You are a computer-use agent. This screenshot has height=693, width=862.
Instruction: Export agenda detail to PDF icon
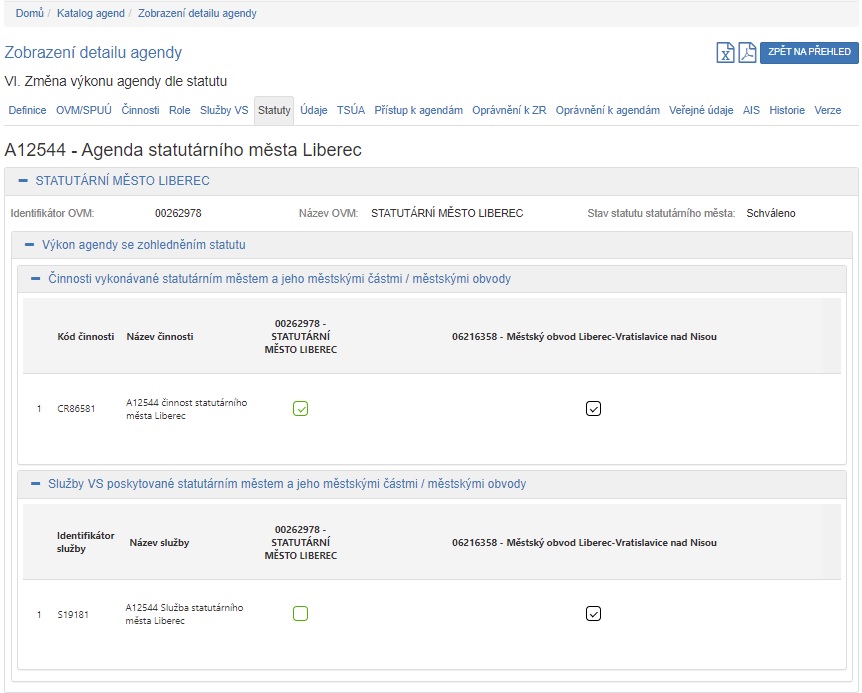[x=747, y=53]
